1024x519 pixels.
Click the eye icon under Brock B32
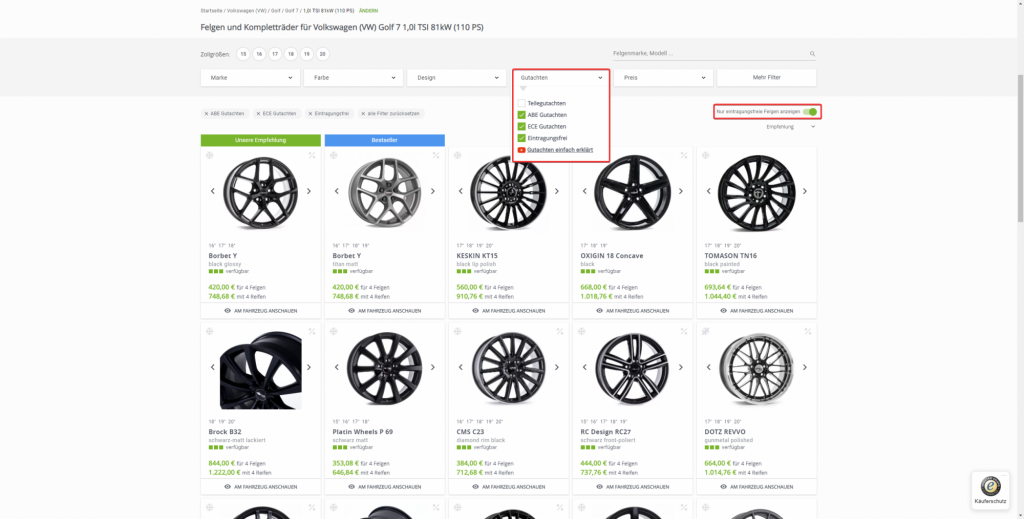click(228, 487)
